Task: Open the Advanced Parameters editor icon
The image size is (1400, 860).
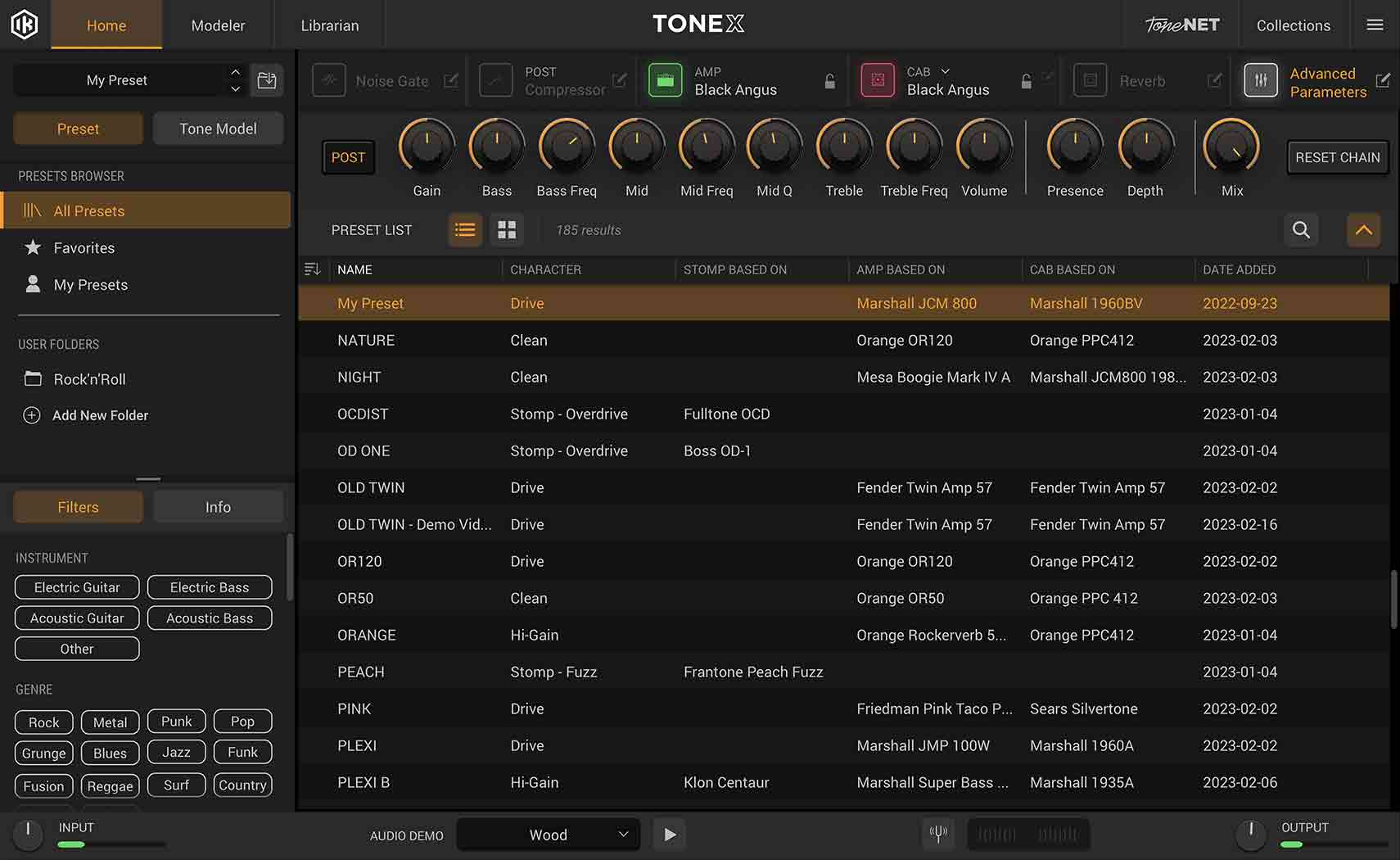Action: point(1384,80)
